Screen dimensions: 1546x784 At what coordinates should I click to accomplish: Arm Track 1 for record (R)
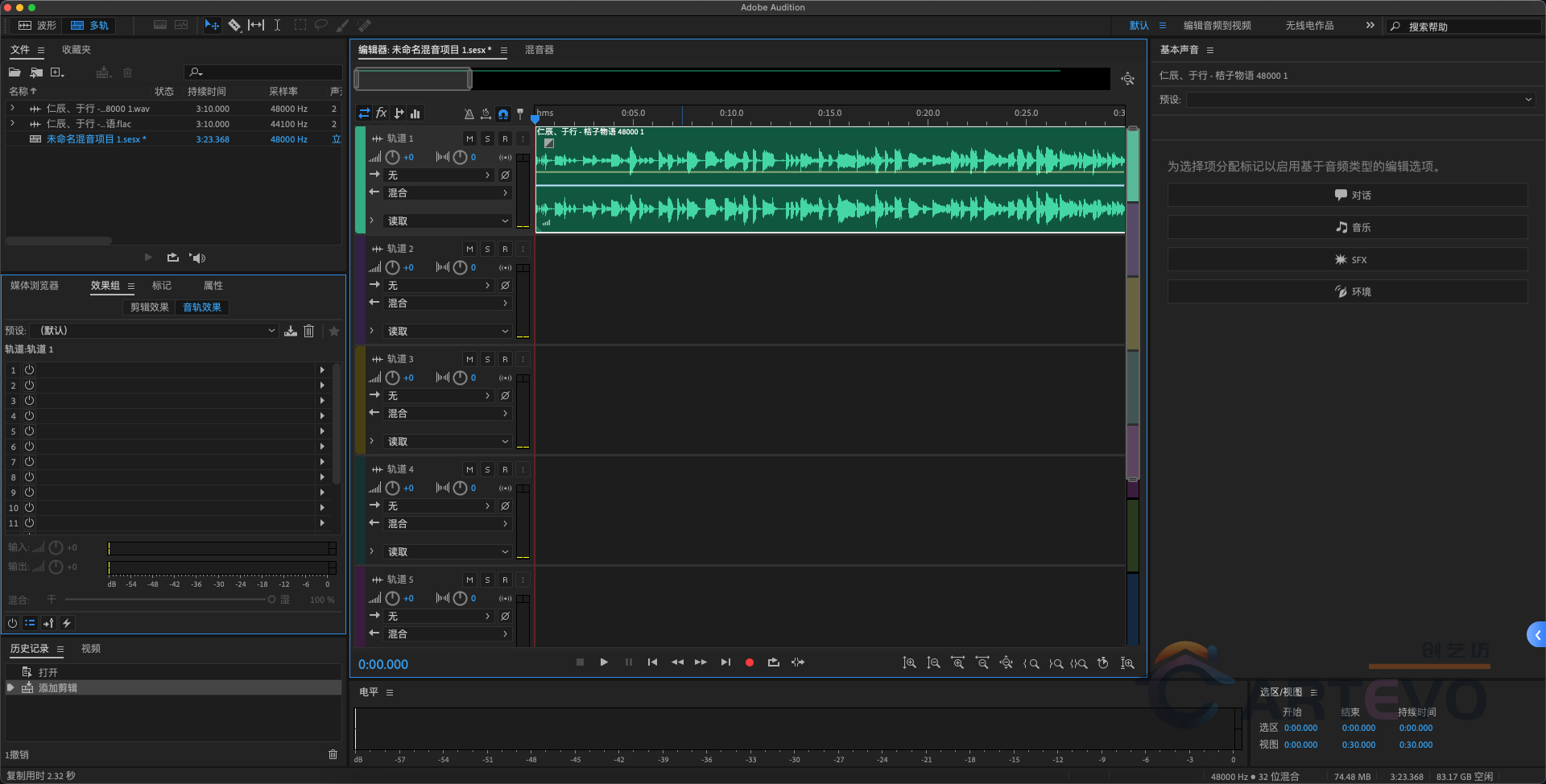[x=505, y=138]
